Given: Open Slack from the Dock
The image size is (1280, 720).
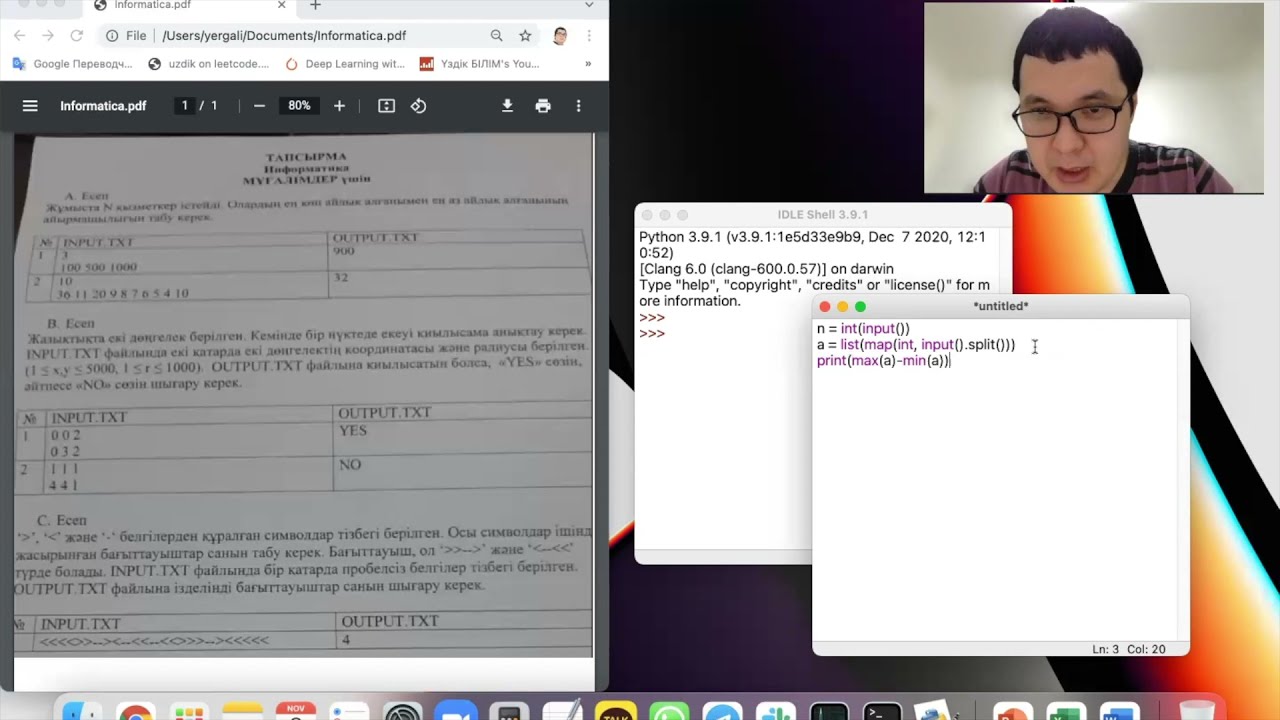Looking at the screenshot, I should 776,710.
